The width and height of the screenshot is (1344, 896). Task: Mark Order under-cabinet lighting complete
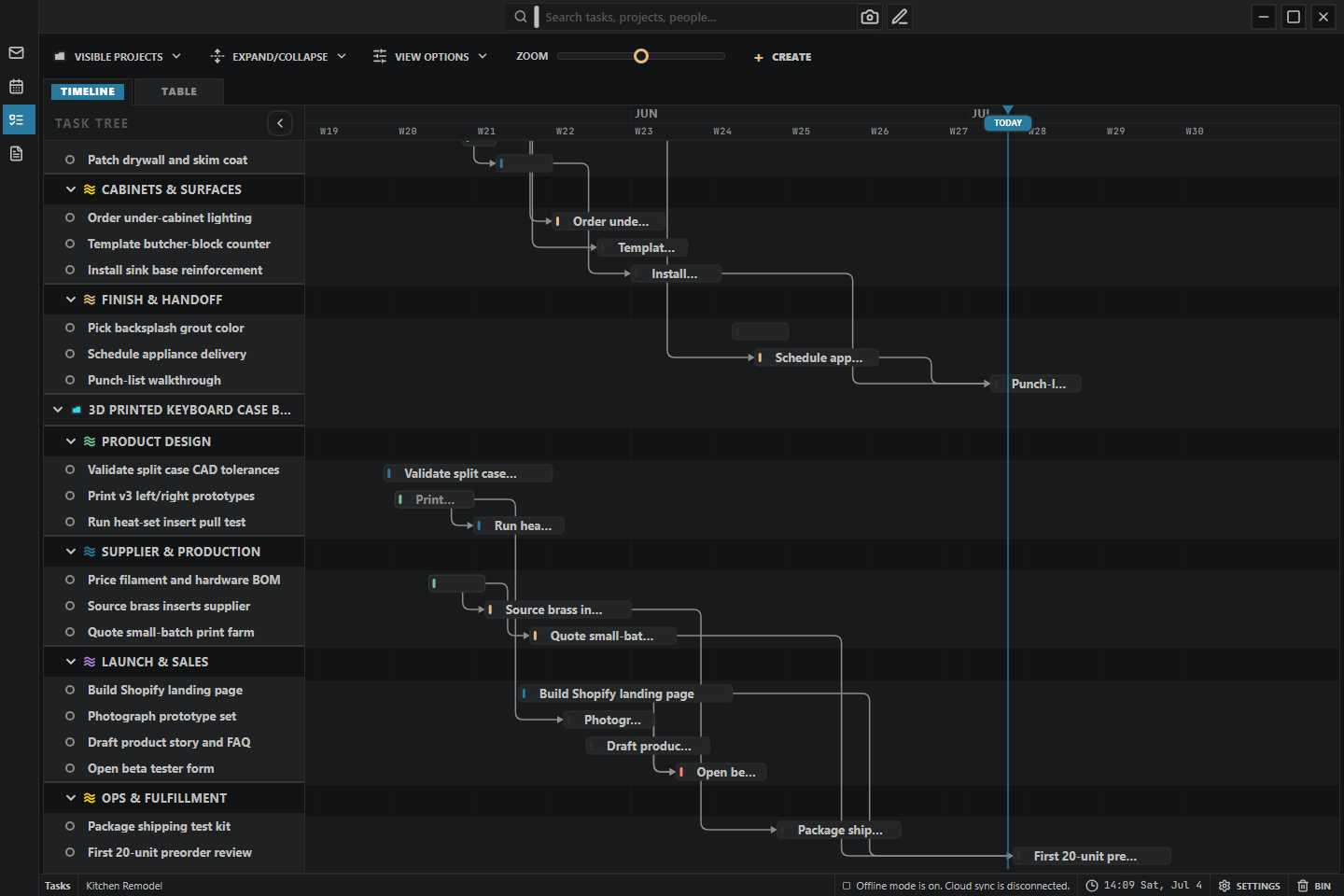coord(70,217)
